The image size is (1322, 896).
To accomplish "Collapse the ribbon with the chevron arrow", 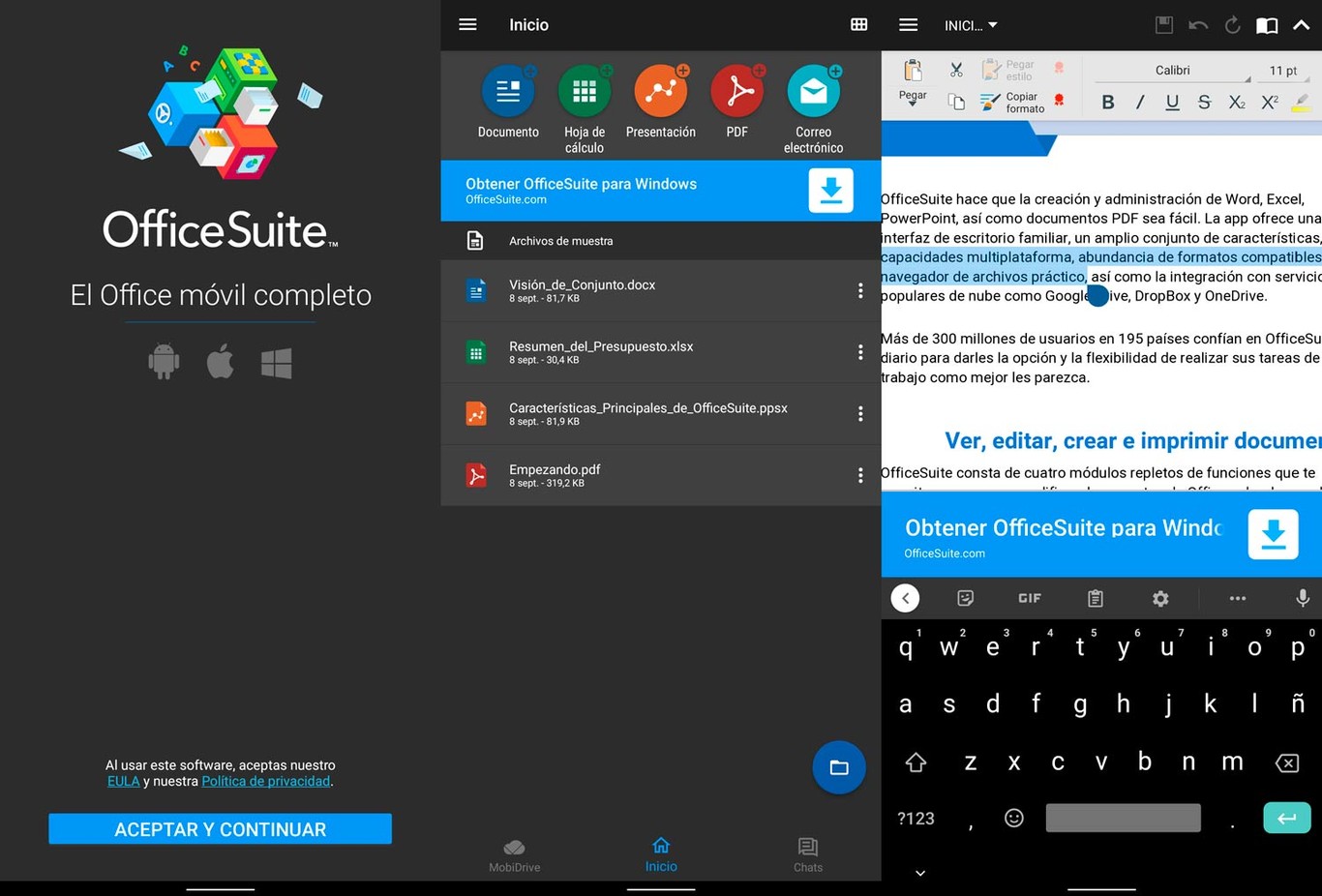I will pos(1302,25).
